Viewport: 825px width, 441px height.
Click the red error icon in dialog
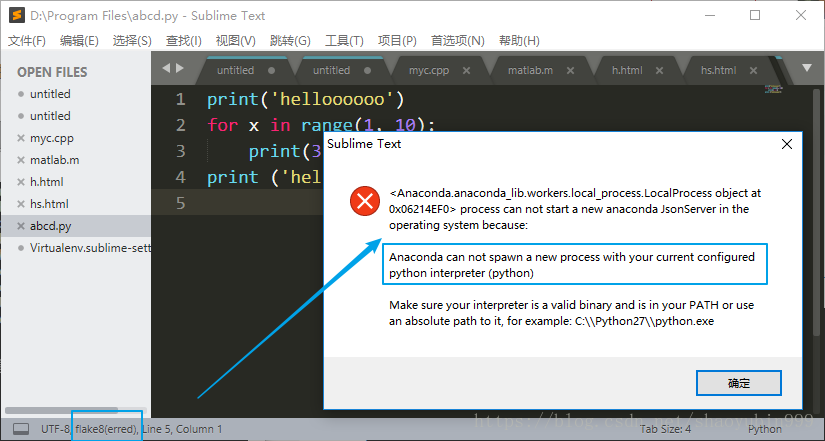click(x=365, y=201)
